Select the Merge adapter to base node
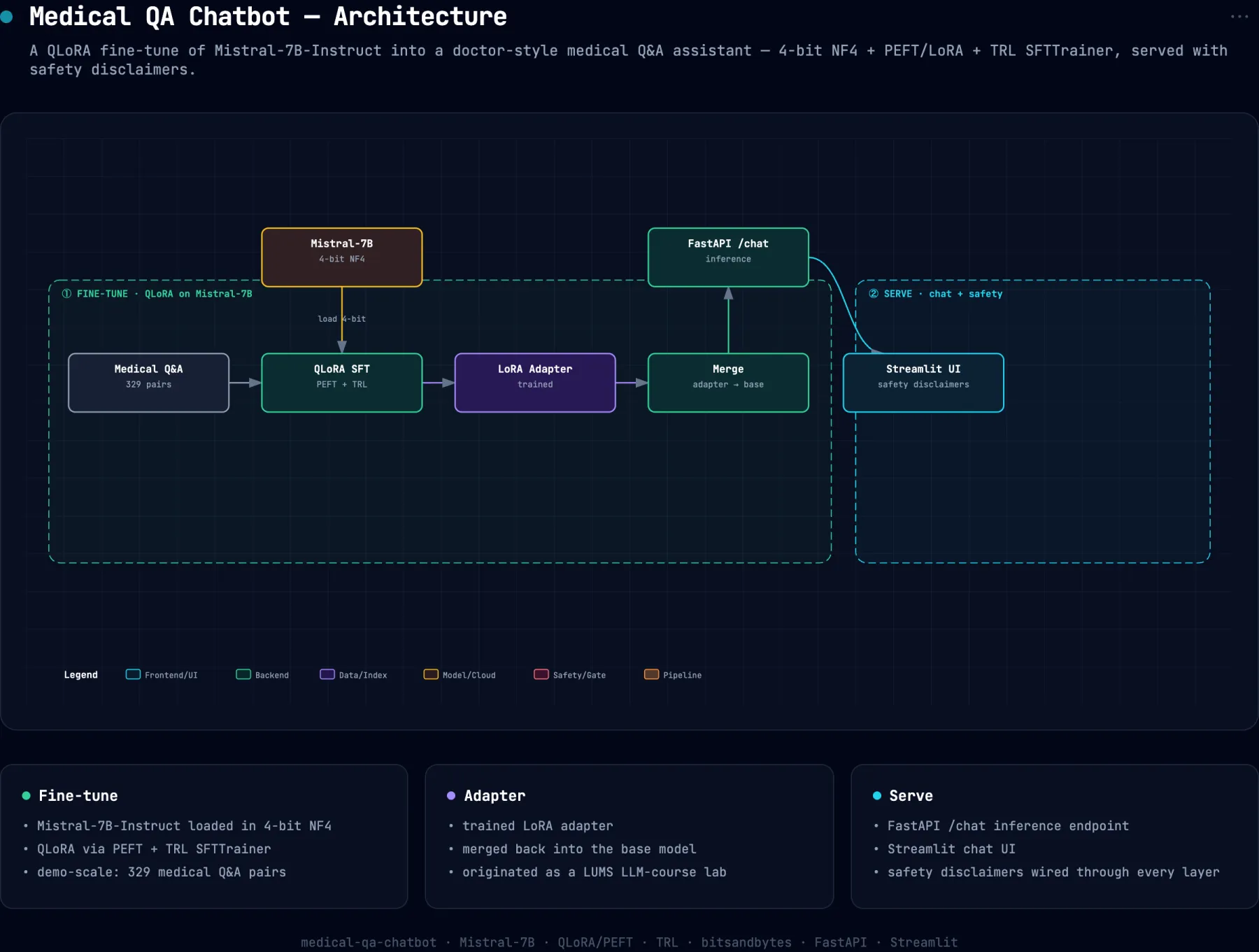 (x=728, y=383)
